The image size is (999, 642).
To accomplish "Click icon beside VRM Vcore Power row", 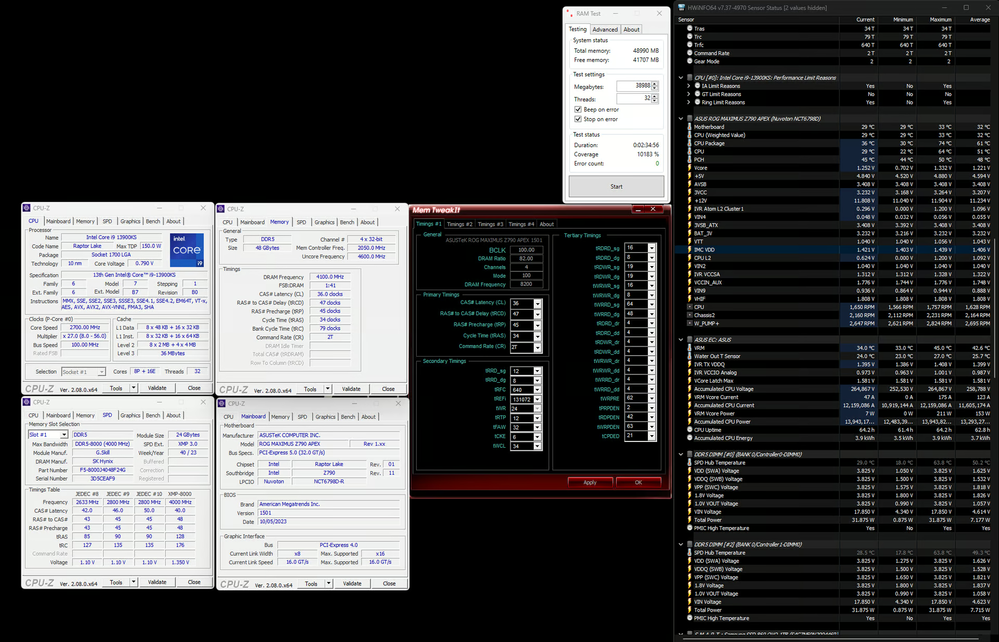I will pyautogui.click(x=689, y=413).
